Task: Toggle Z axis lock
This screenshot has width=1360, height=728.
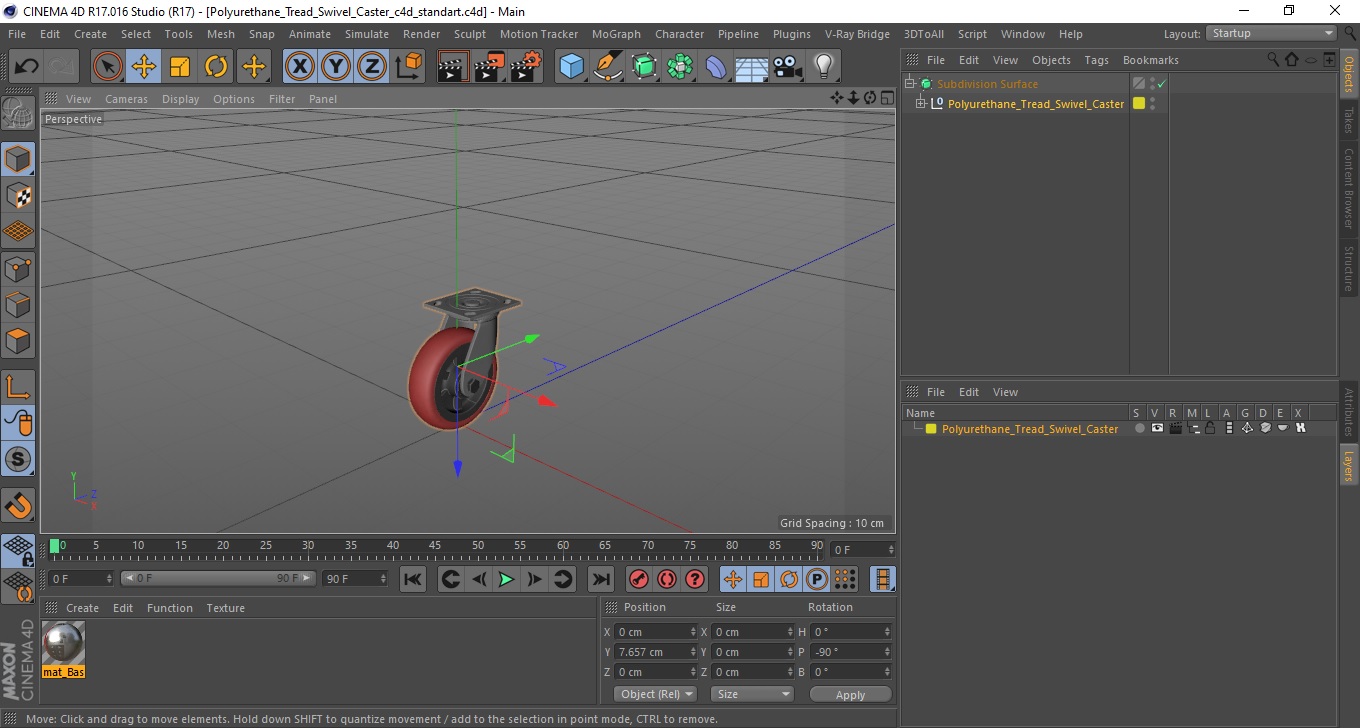Action: pos(372,67)
